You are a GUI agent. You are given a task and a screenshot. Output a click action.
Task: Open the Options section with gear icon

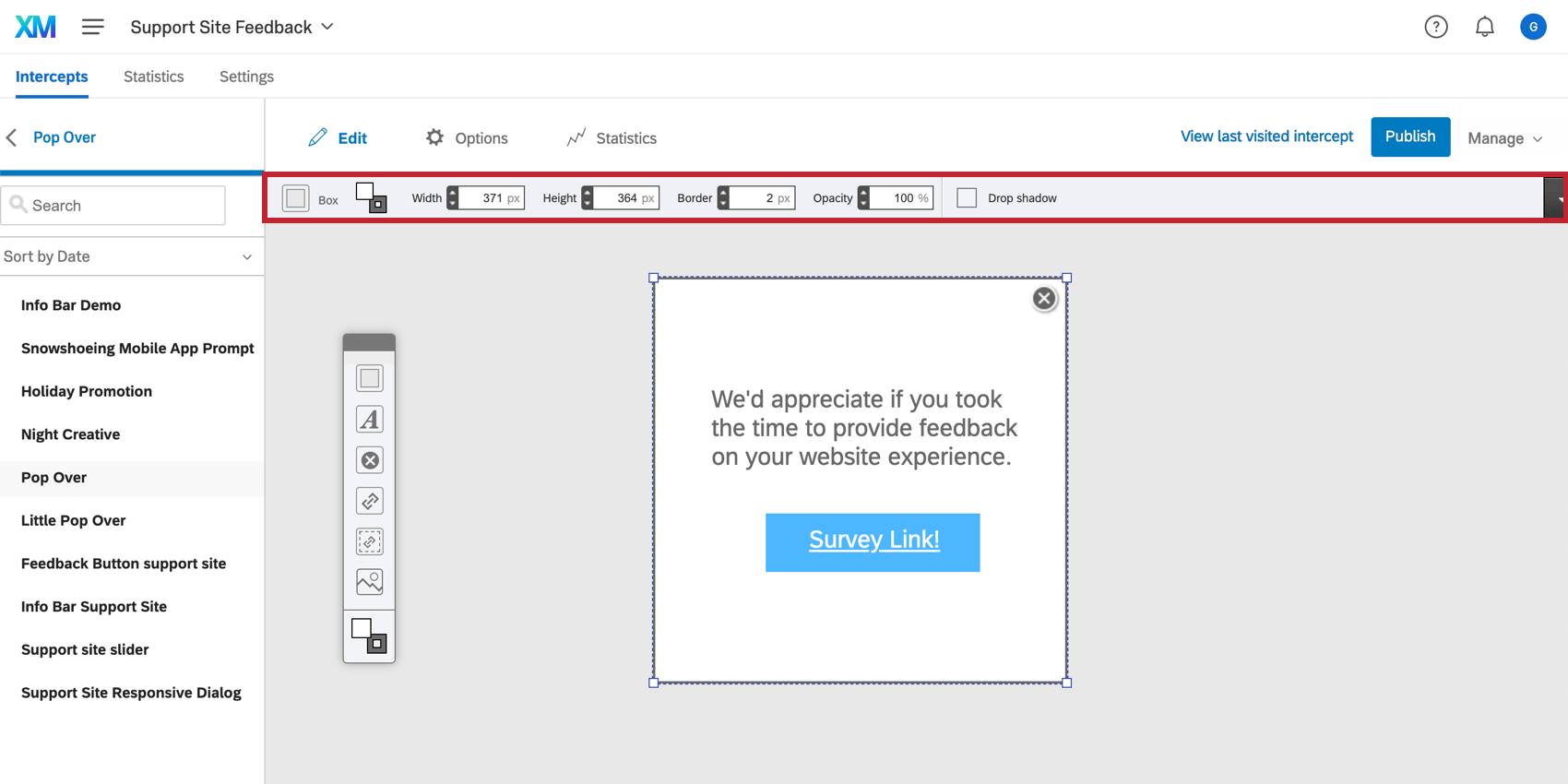click(x=467, y=137)
